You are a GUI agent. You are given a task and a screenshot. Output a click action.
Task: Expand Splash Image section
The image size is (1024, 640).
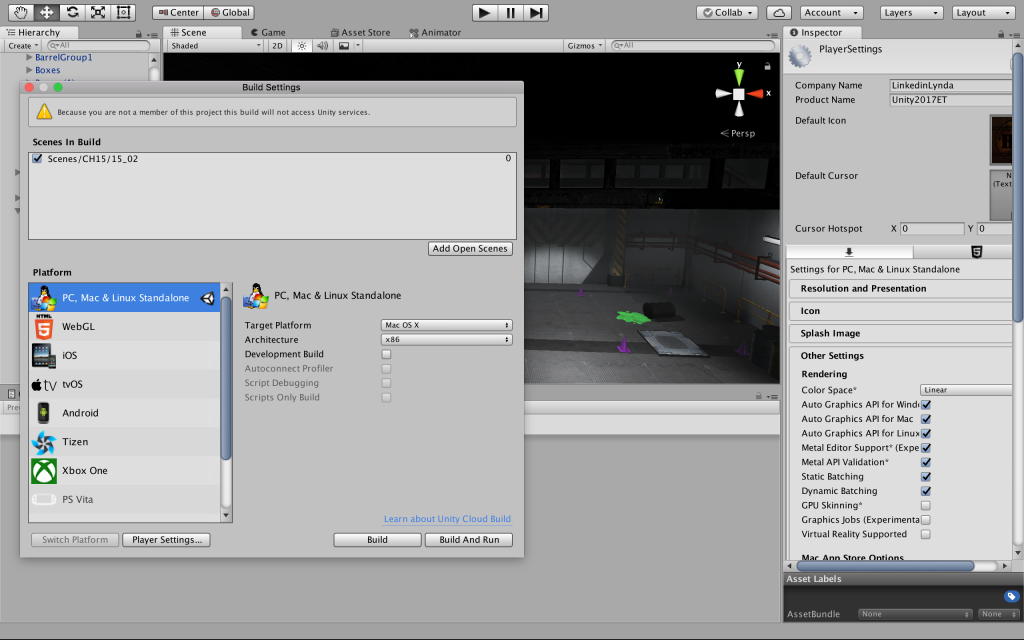pyautogui.click(x=900, y=333)
